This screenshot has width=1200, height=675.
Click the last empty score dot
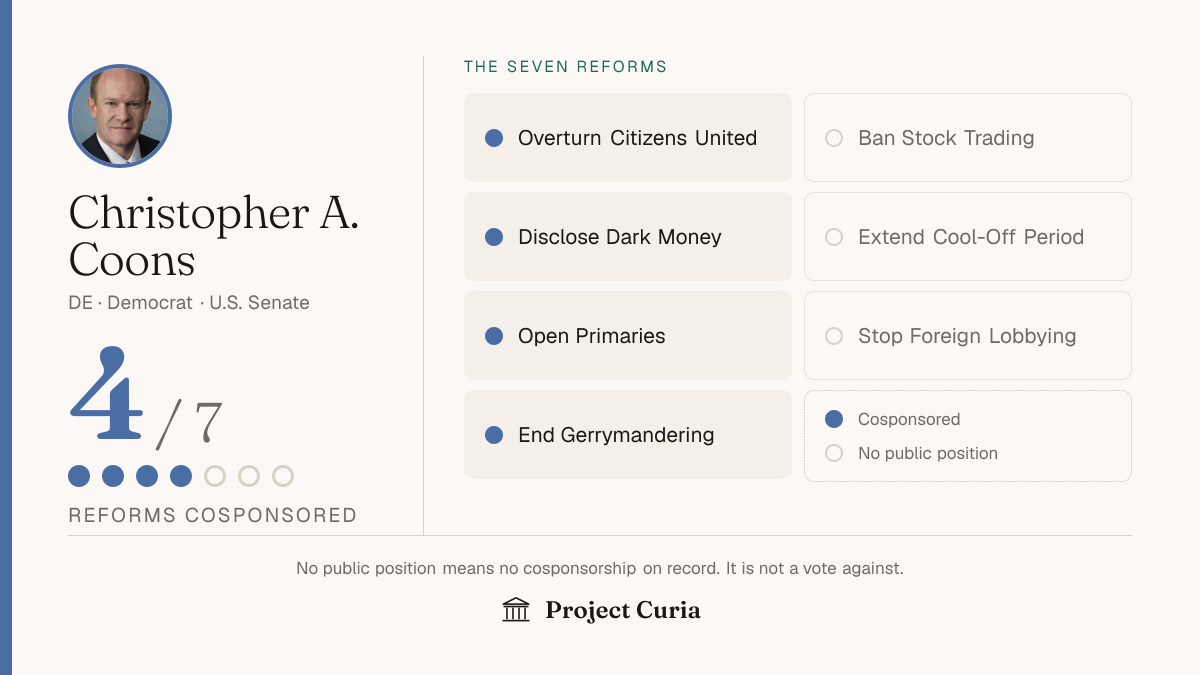[283, 476]
